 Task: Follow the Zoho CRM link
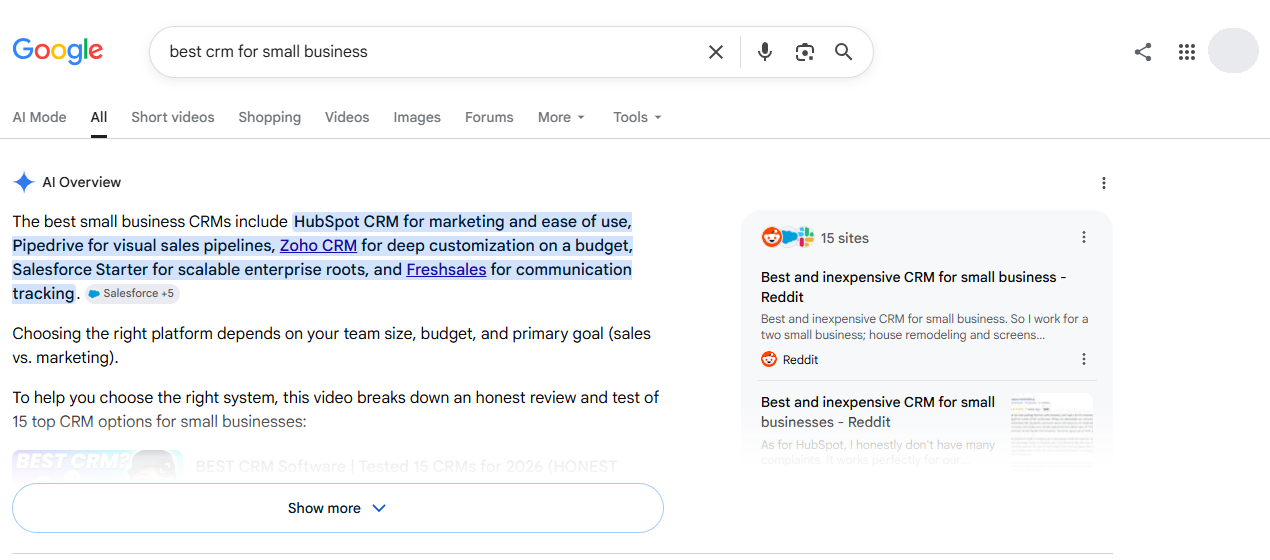tap(318, 245)
